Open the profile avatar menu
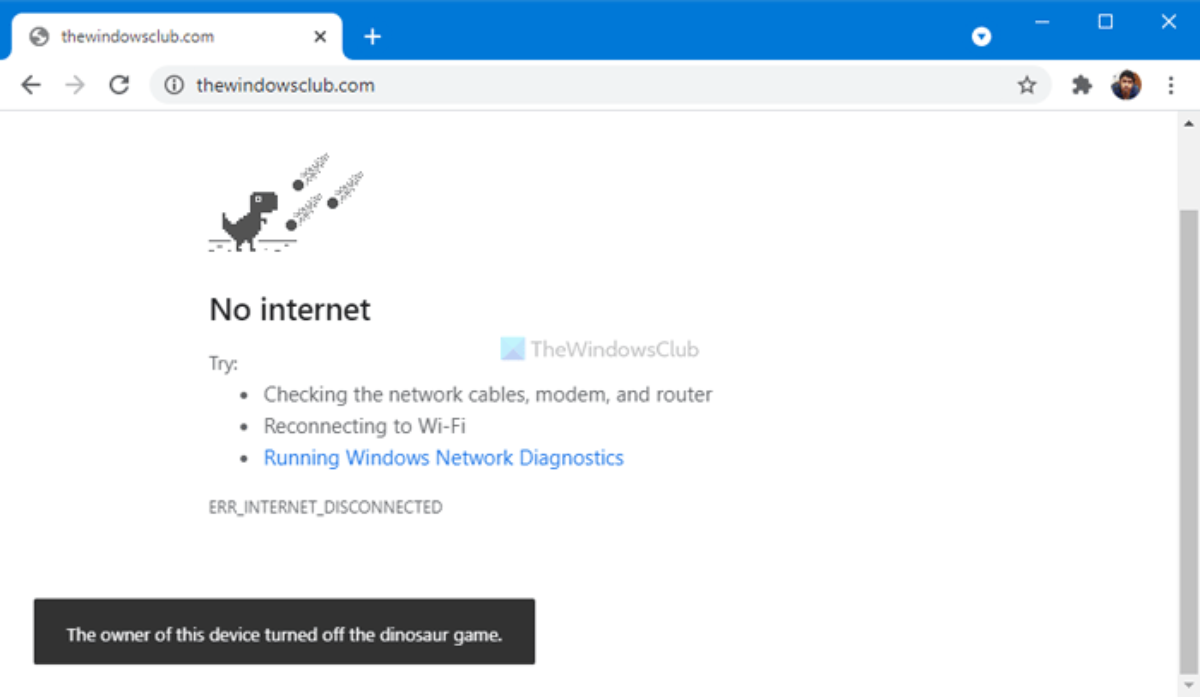The height and width of the screenshot is (697, 1200). click(x=1126, y=85)
